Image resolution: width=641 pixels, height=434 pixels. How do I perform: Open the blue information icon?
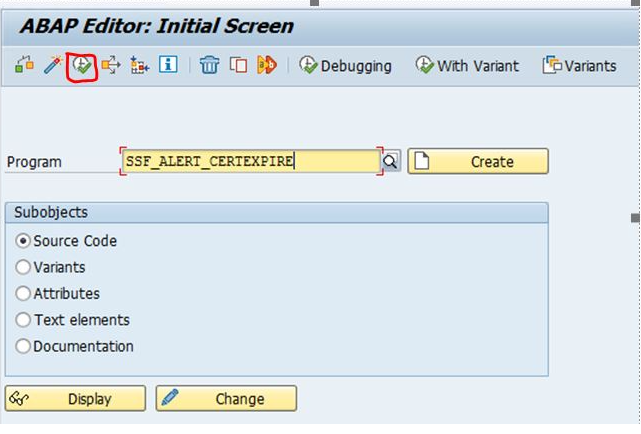tap(168, 66)
